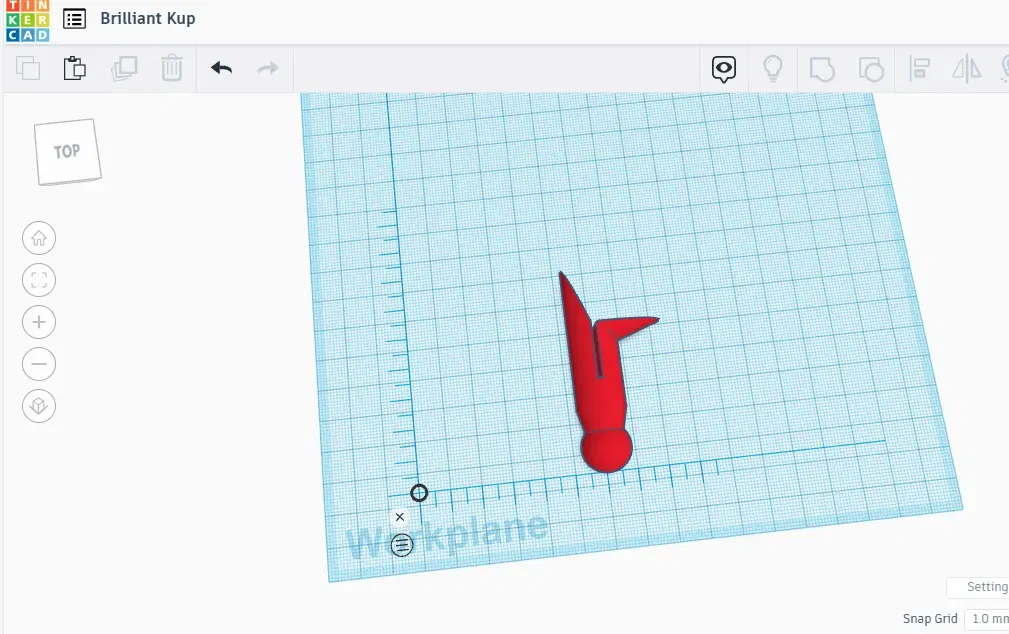Close the ruler with the X button

(400, 517)
